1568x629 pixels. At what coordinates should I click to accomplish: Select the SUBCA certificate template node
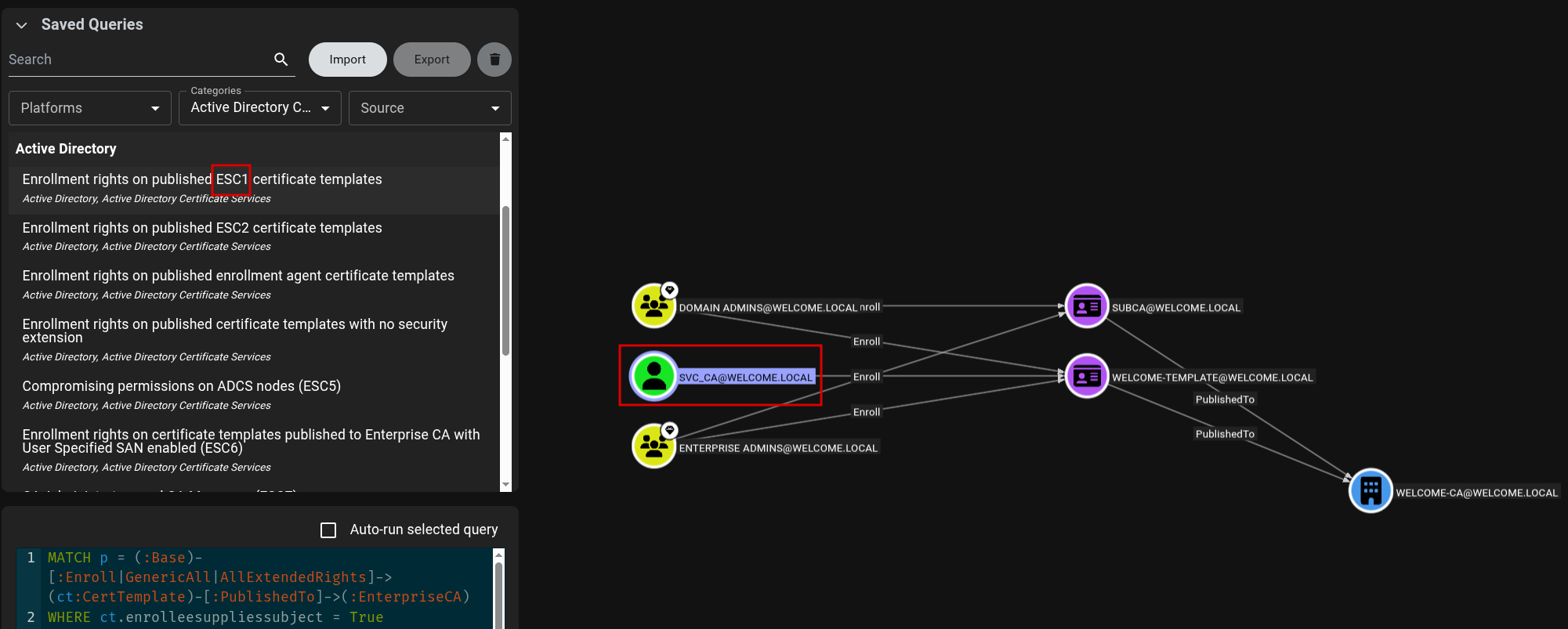point(1087,306)
